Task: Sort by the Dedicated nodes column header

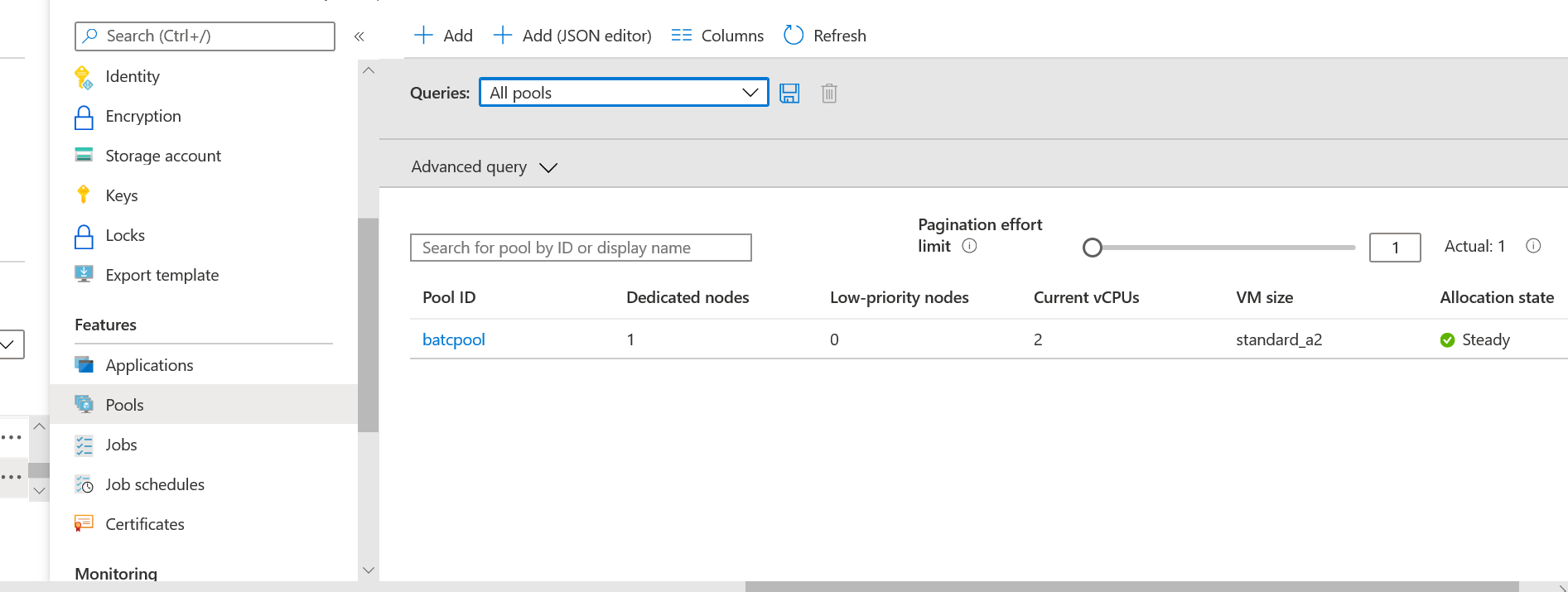Action: click(687, 297)
